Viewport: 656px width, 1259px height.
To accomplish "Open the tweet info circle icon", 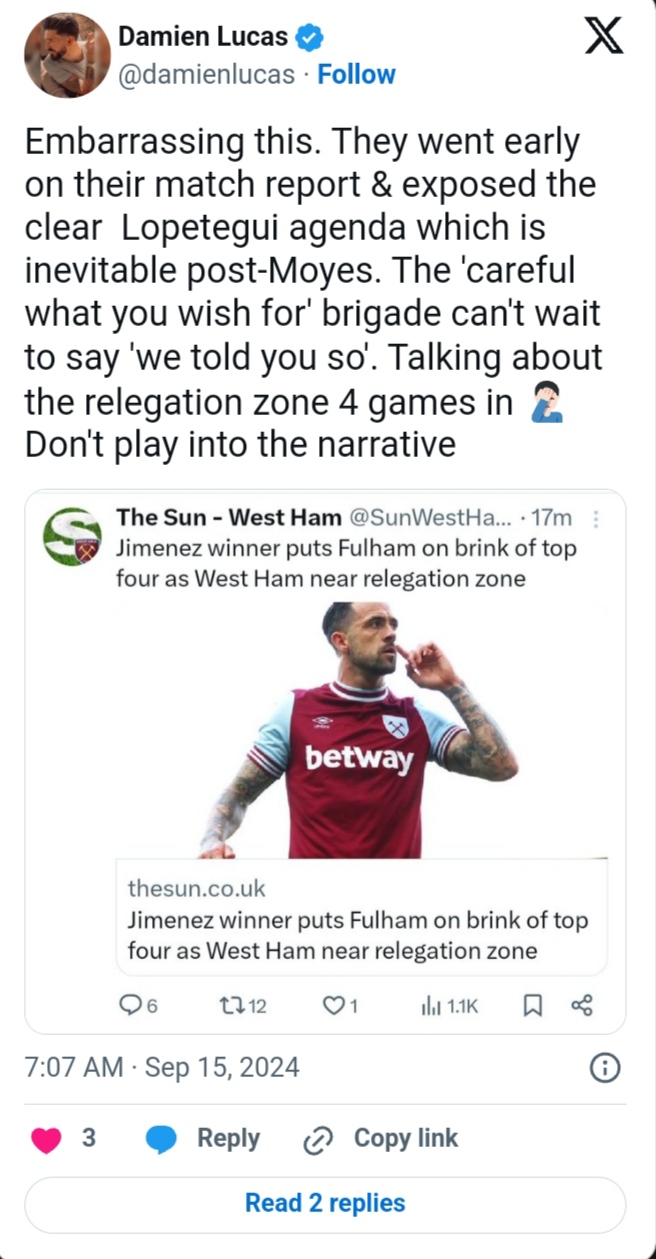I will 604,1068.
